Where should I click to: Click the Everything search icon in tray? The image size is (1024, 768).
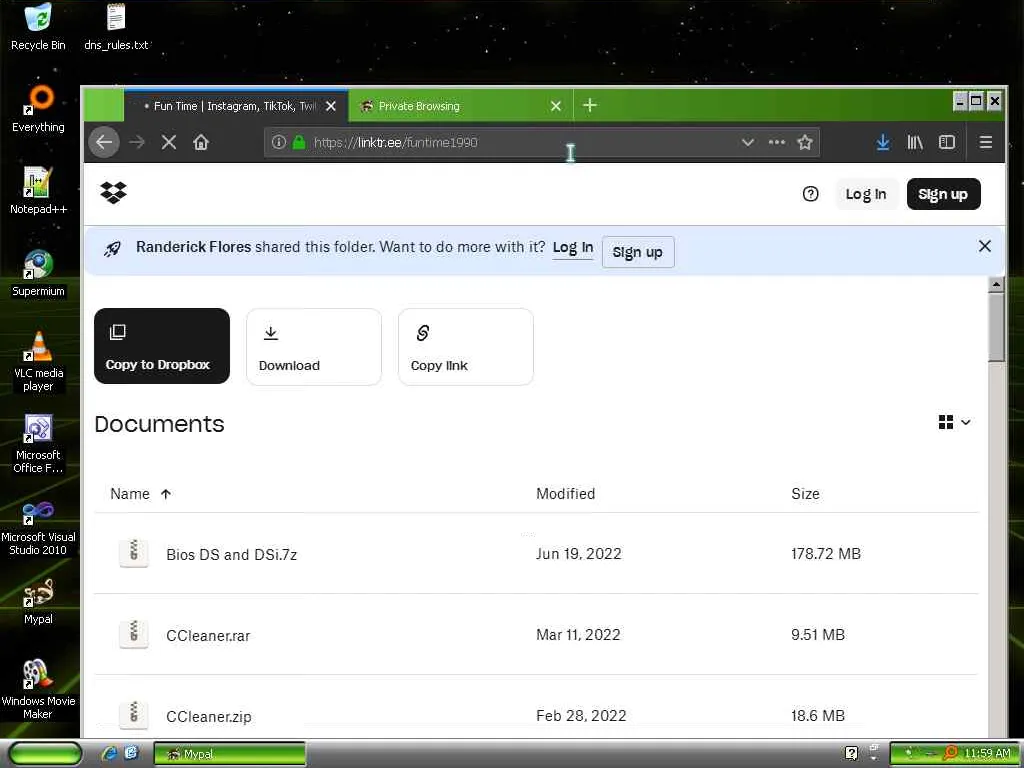tap(952, 753)
